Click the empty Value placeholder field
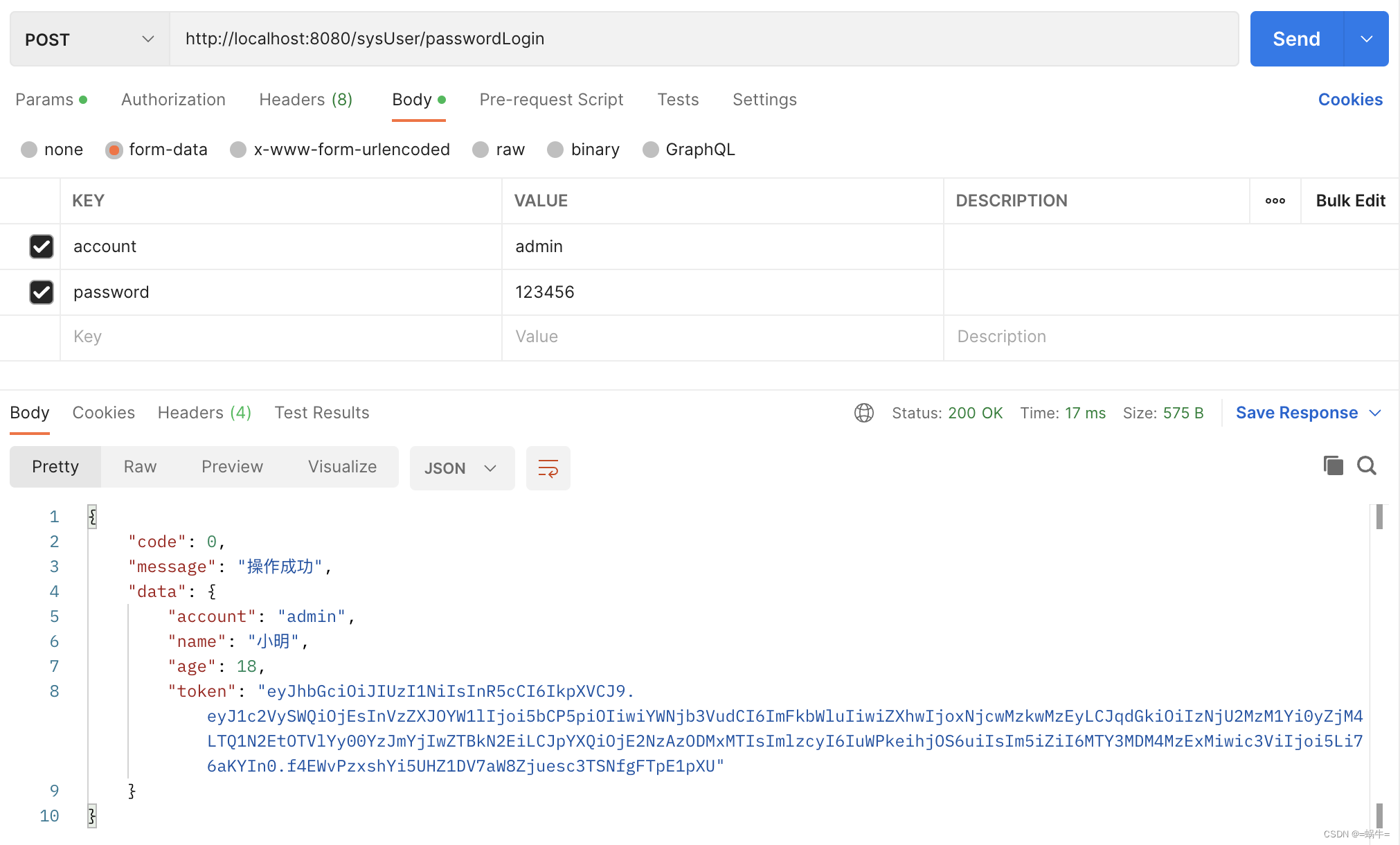Screen dimensions: 1400x845 click(x=722, y=337)
